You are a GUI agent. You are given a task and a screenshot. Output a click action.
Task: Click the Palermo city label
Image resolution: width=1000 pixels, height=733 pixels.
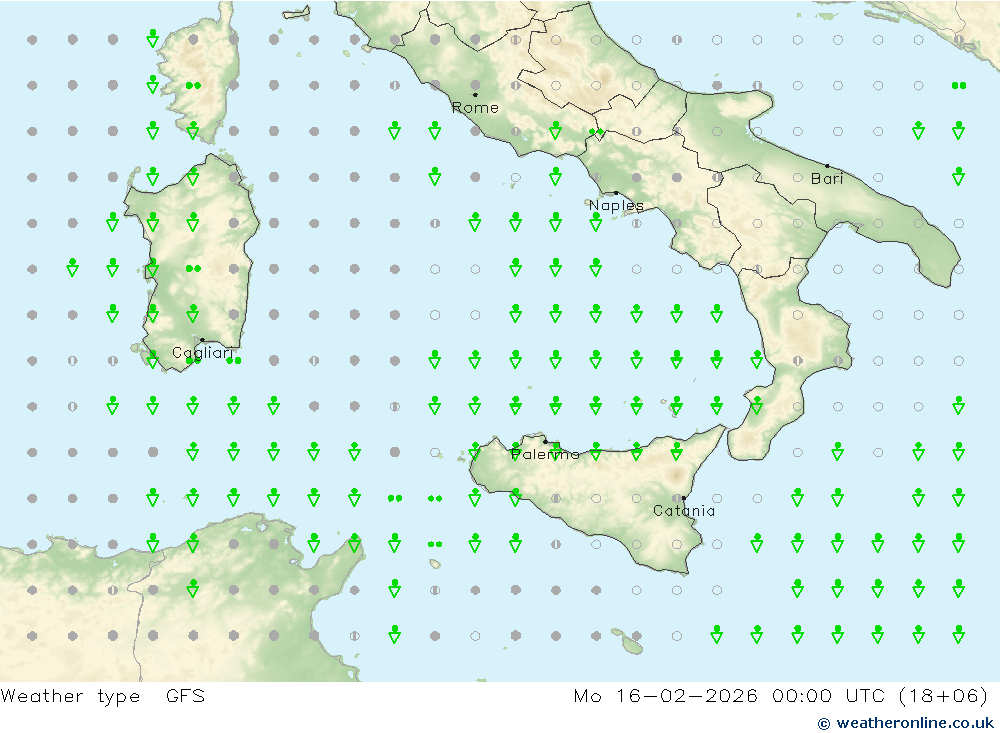(x=545, y=454)
